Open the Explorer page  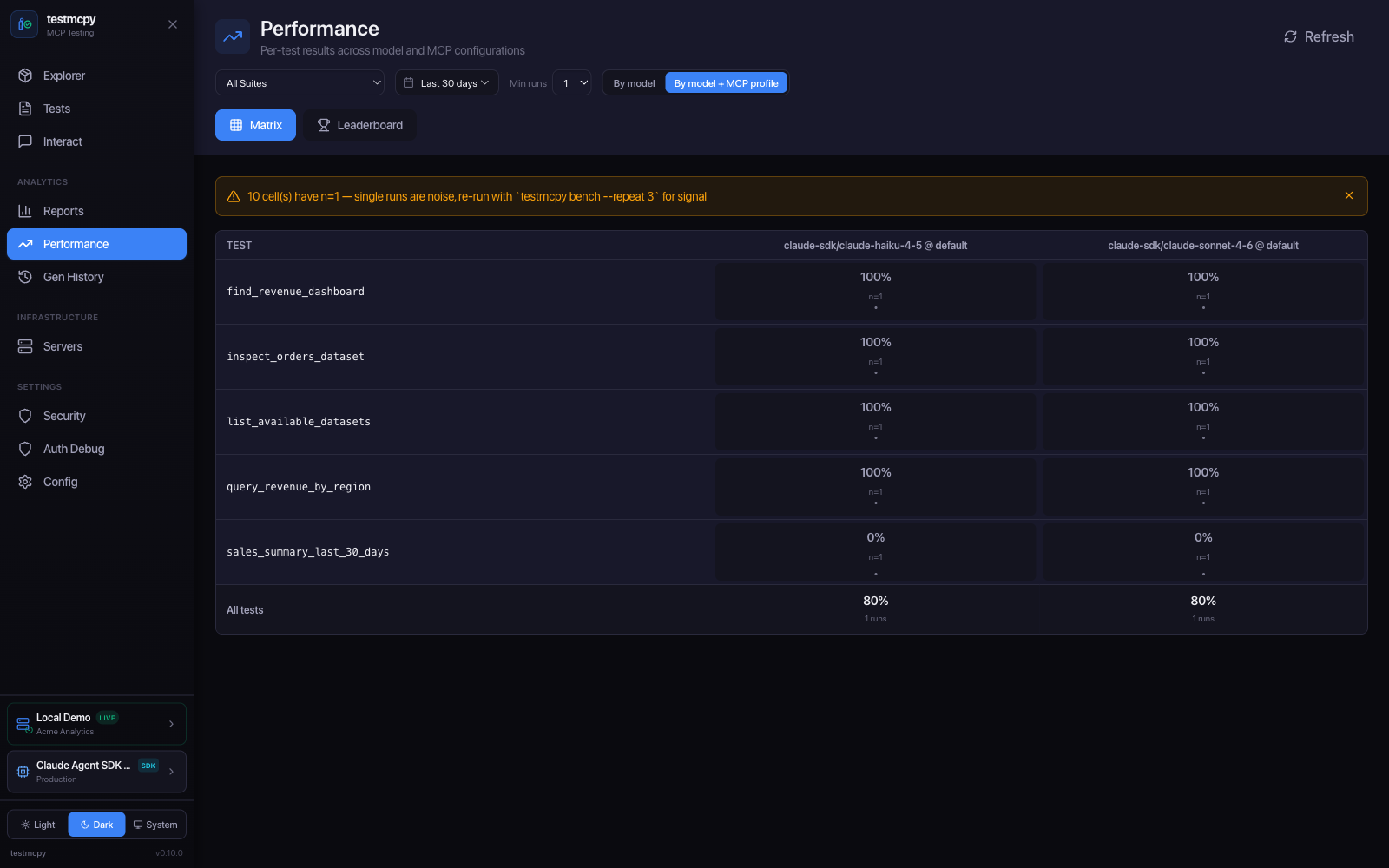96,76
